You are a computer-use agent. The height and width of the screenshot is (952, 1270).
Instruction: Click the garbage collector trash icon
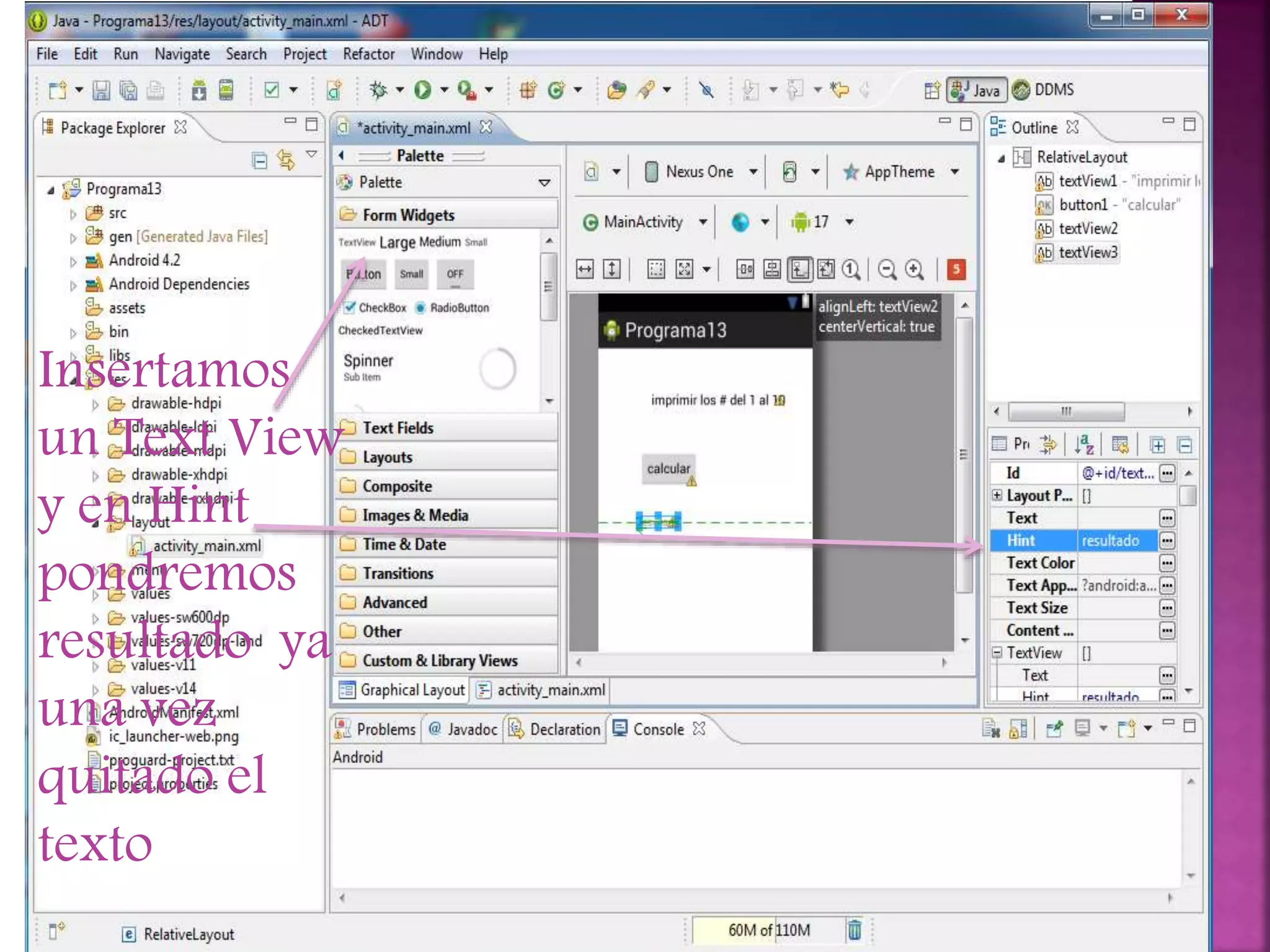point(855,930)
